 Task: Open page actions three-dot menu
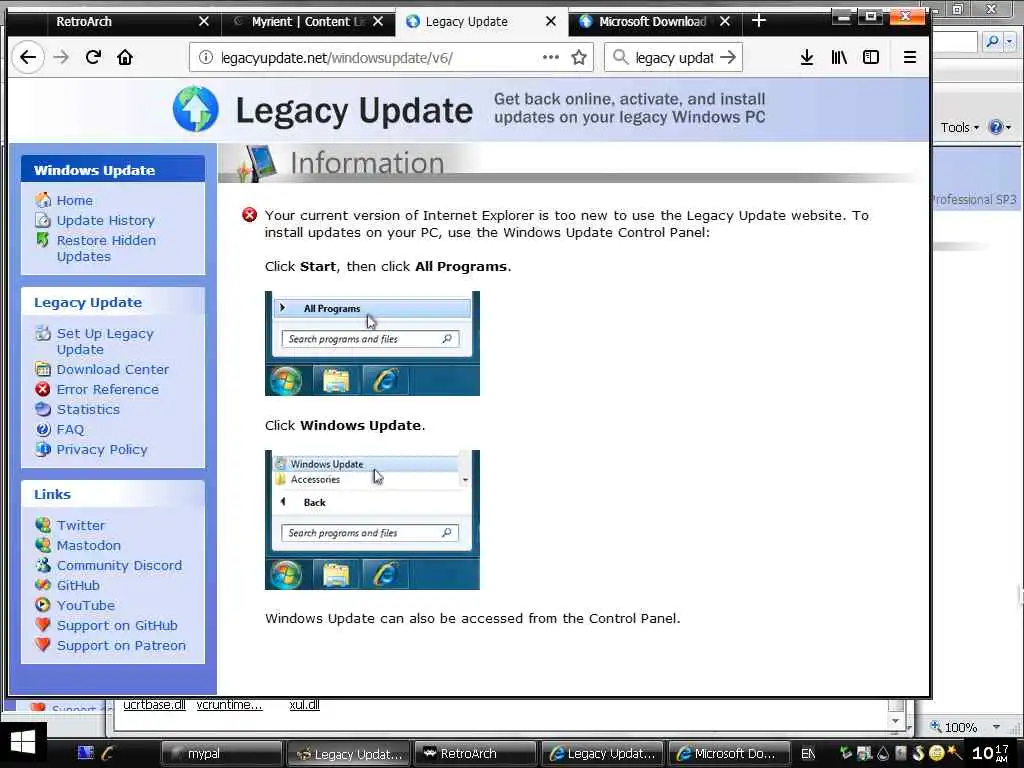click(551, 57)
